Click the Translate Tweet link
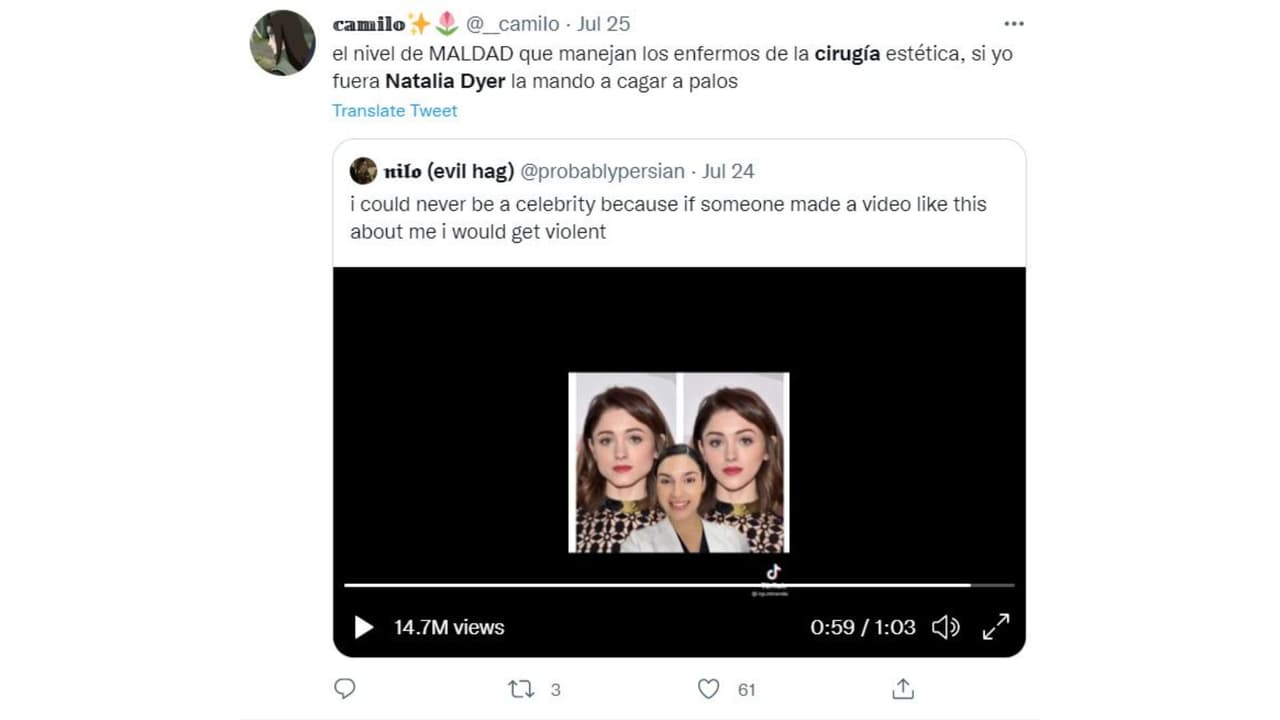 coord(394,111)
